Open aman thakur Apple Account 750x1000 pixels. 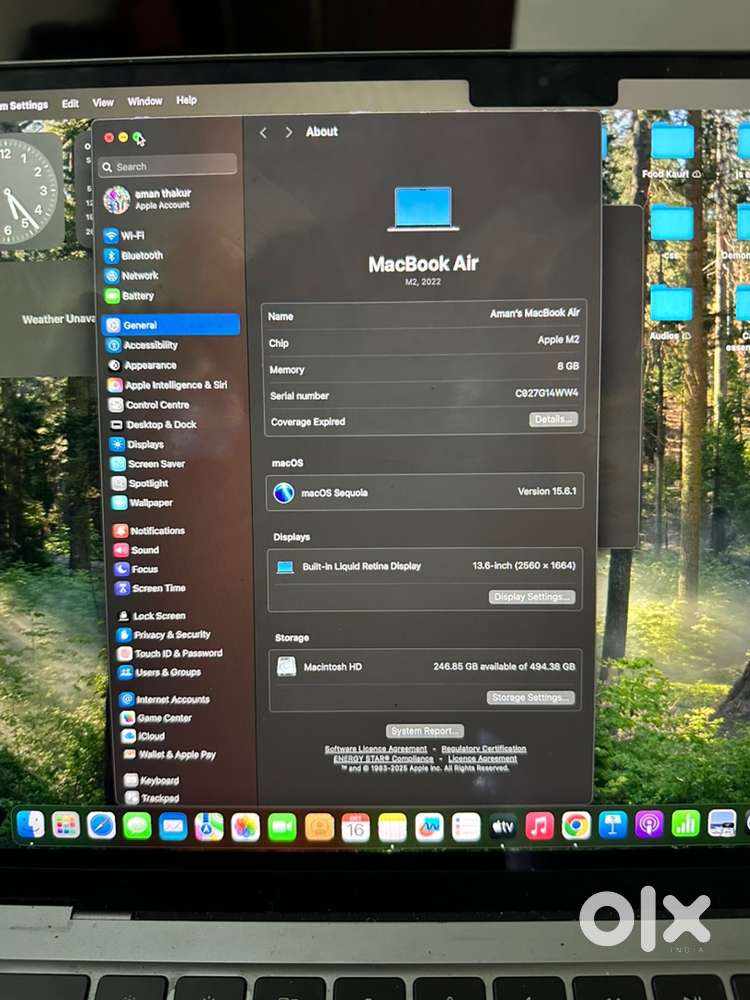(160, 199)
